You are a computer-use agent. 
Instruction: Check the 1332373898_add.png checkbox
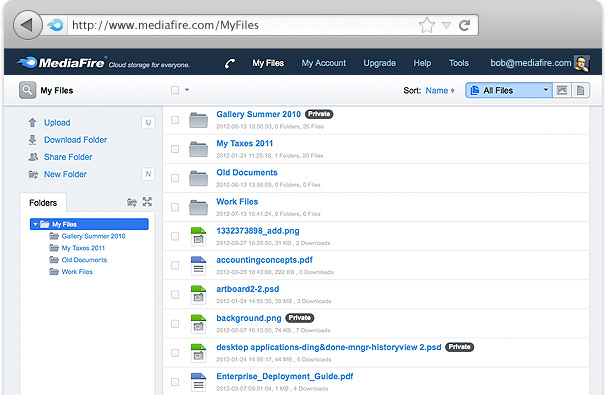point(175,236)
